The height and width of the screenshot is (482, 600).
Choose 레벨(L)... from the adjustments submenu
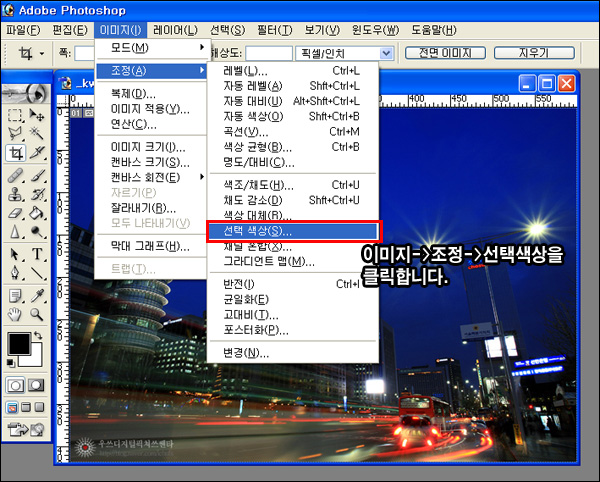pos(294,71)
